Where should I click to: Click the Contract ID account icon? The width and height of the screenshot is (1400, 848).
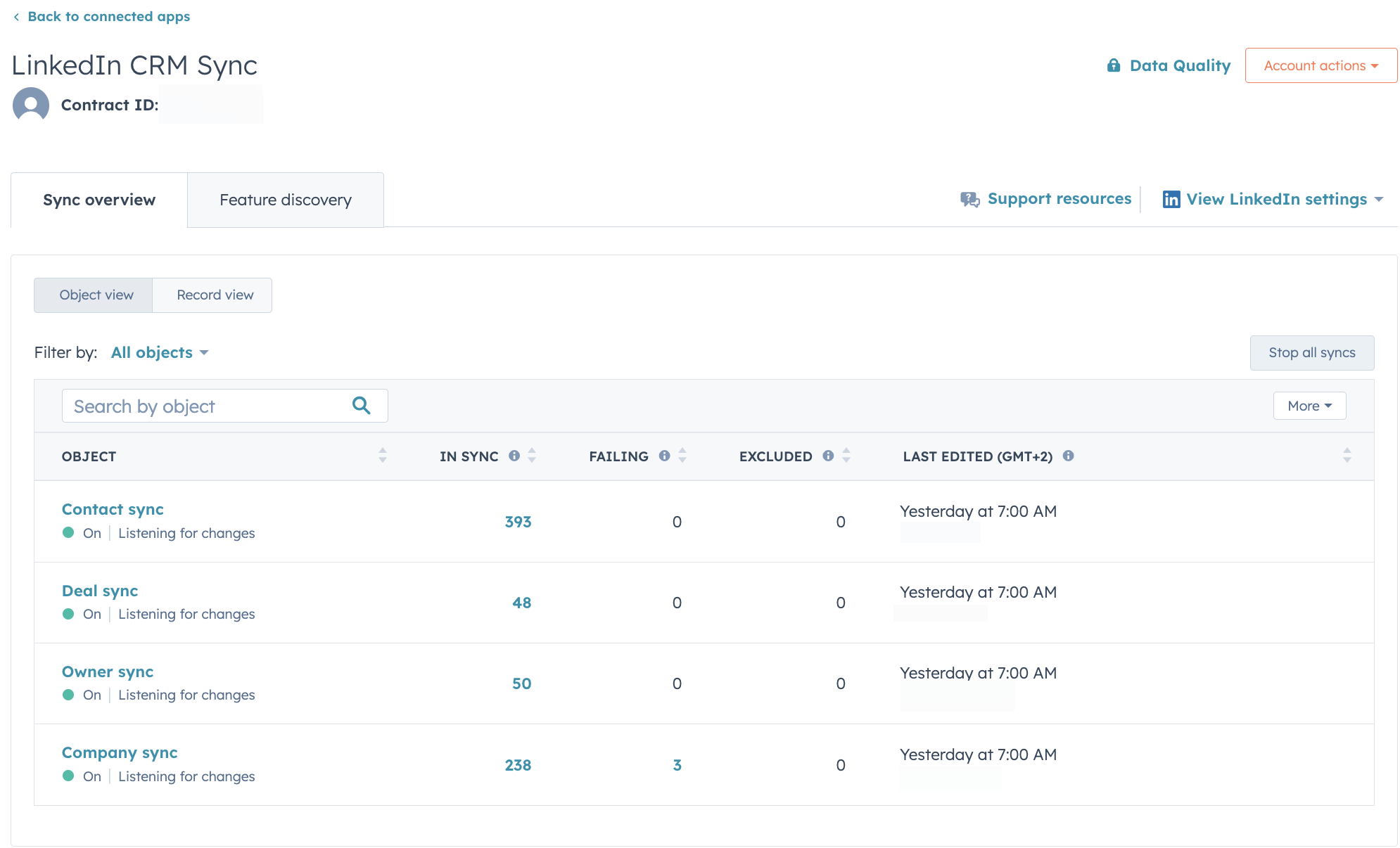click(30, 104)
